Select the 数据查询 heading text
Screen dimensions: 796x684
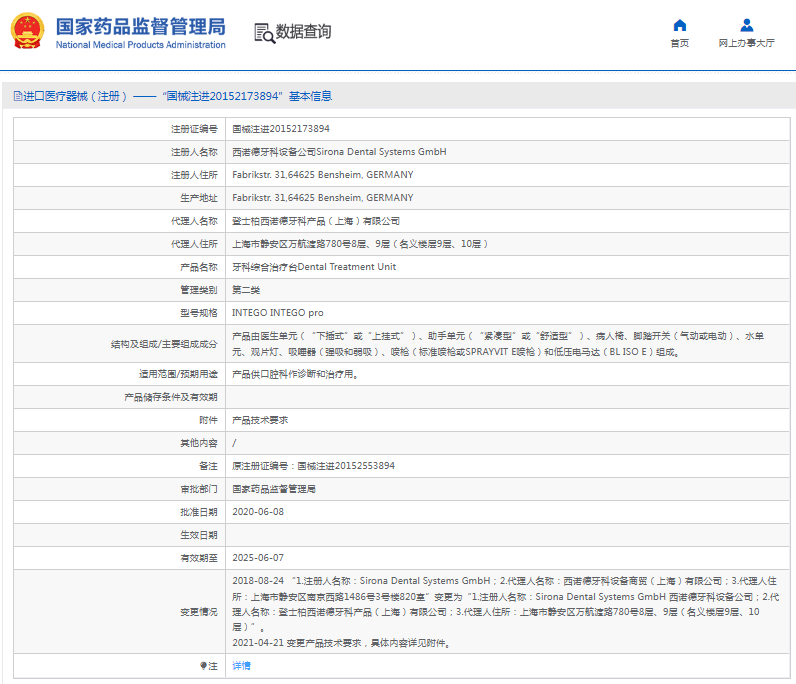point(303,32)
